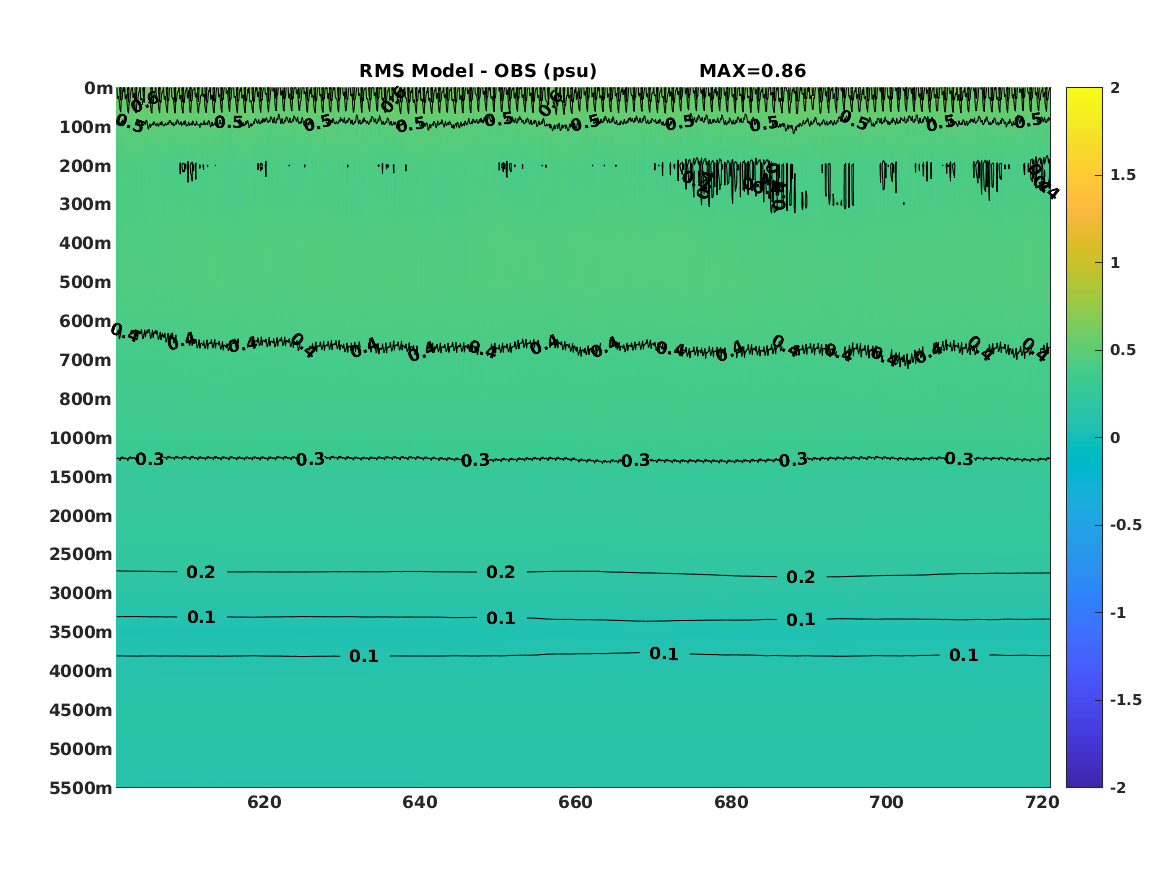This screenshot has height=875, width=1167.
Task: Select the '3000m' depth tick label
Action: (x=80, y=593)
